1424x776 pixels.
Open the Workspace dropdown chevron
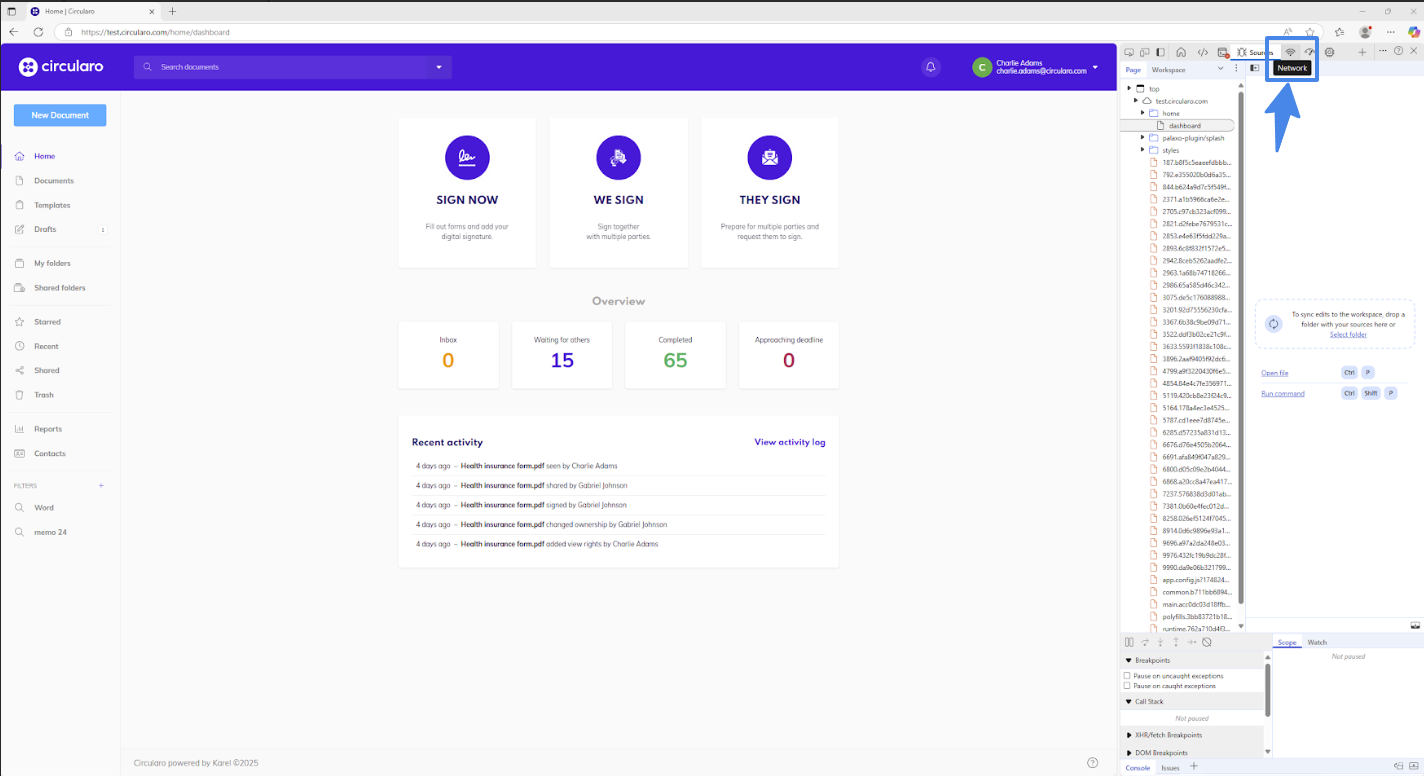point(1220,69)
